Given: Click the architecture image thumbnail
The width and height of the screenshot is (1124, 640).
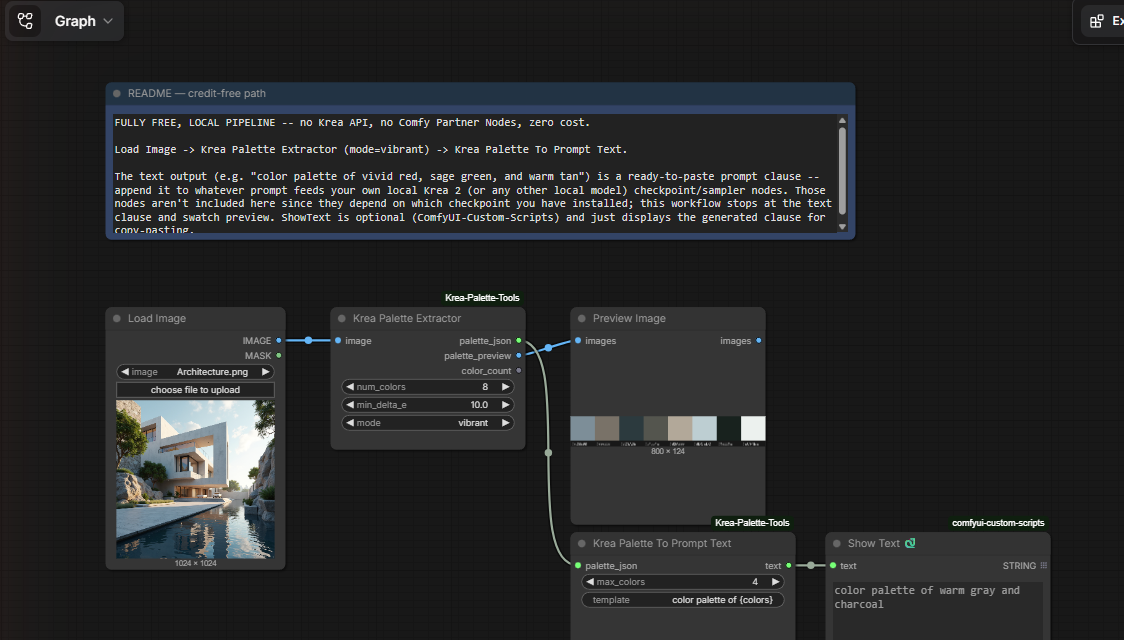Looking at the screenshot, I should [195, 479].
